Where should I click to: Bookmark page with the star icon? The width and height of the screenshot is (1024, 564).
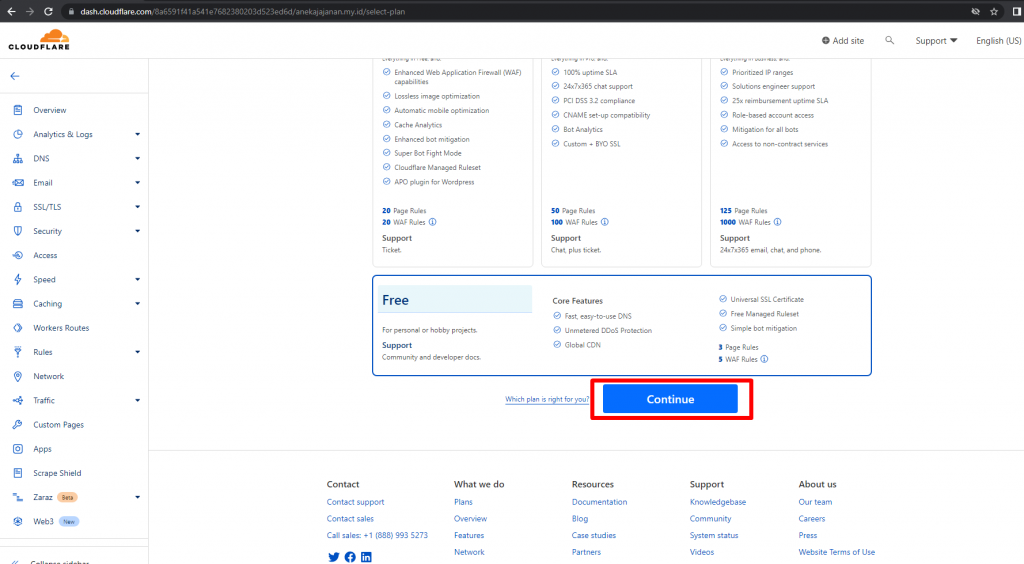[993, 11]
